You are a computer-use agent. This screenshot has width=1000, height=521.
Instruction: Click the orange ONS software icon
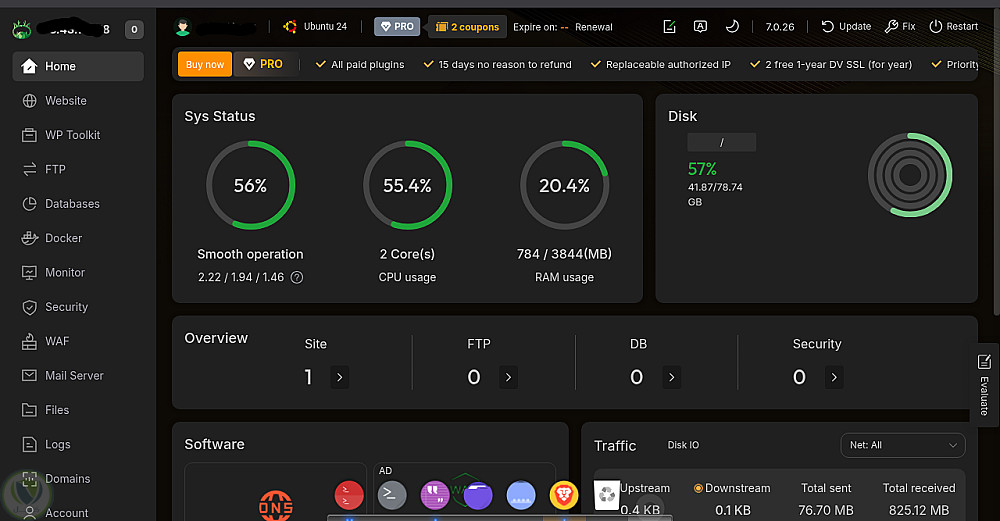click(x=276, y=505)
